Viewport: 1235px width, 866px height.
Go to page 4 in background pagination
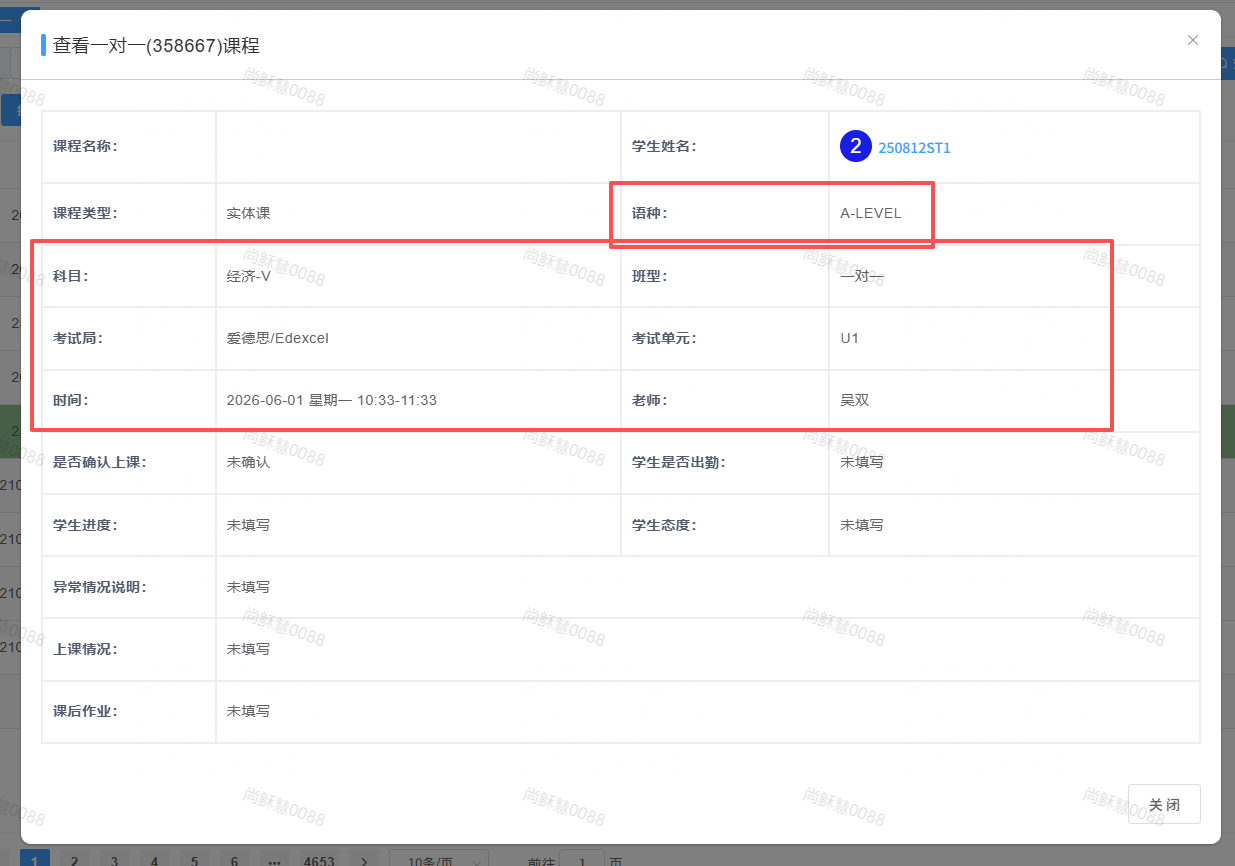154,860
